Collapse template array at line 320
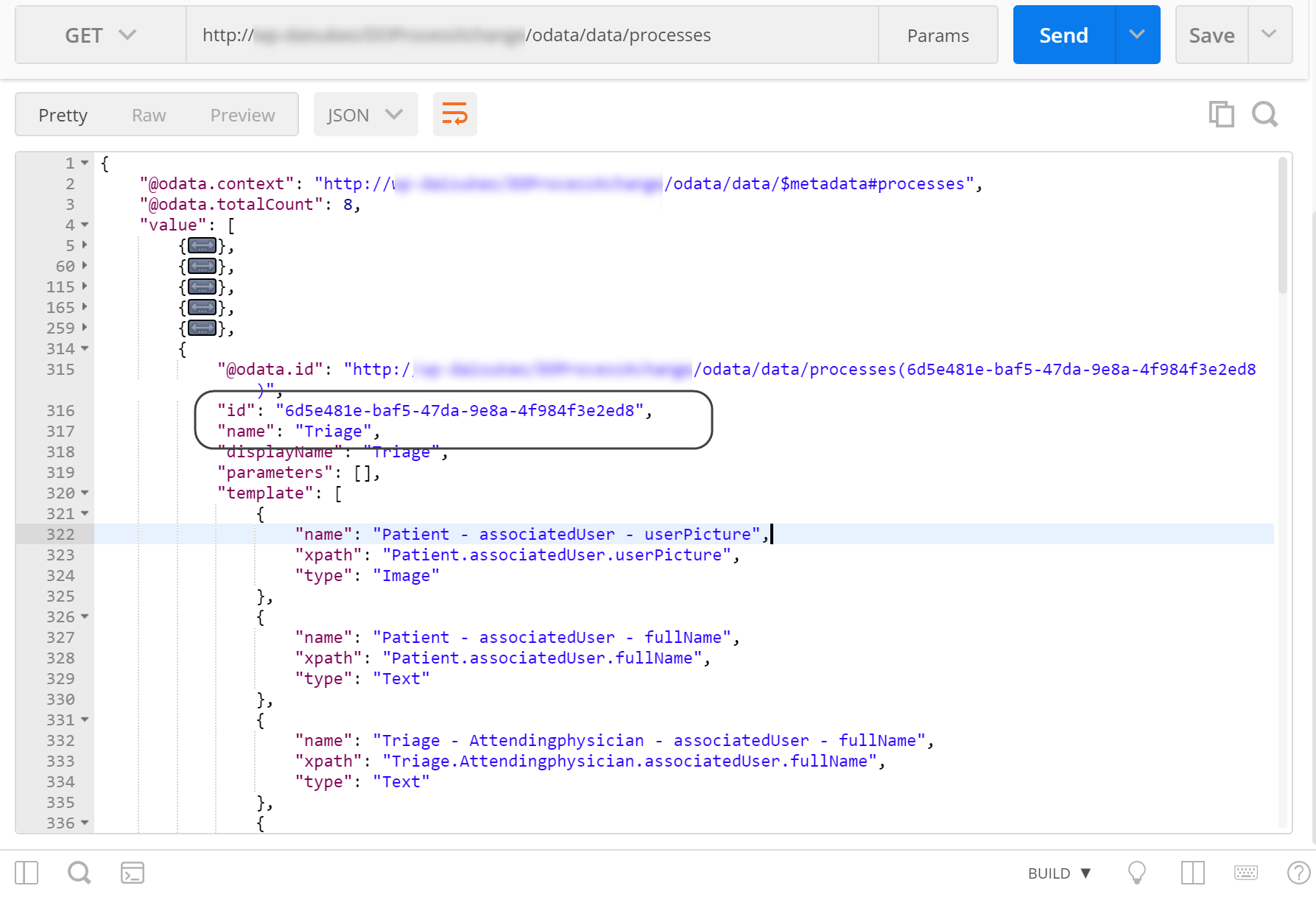This screenshot has height=897, width=1316. (x=85, y=493)
